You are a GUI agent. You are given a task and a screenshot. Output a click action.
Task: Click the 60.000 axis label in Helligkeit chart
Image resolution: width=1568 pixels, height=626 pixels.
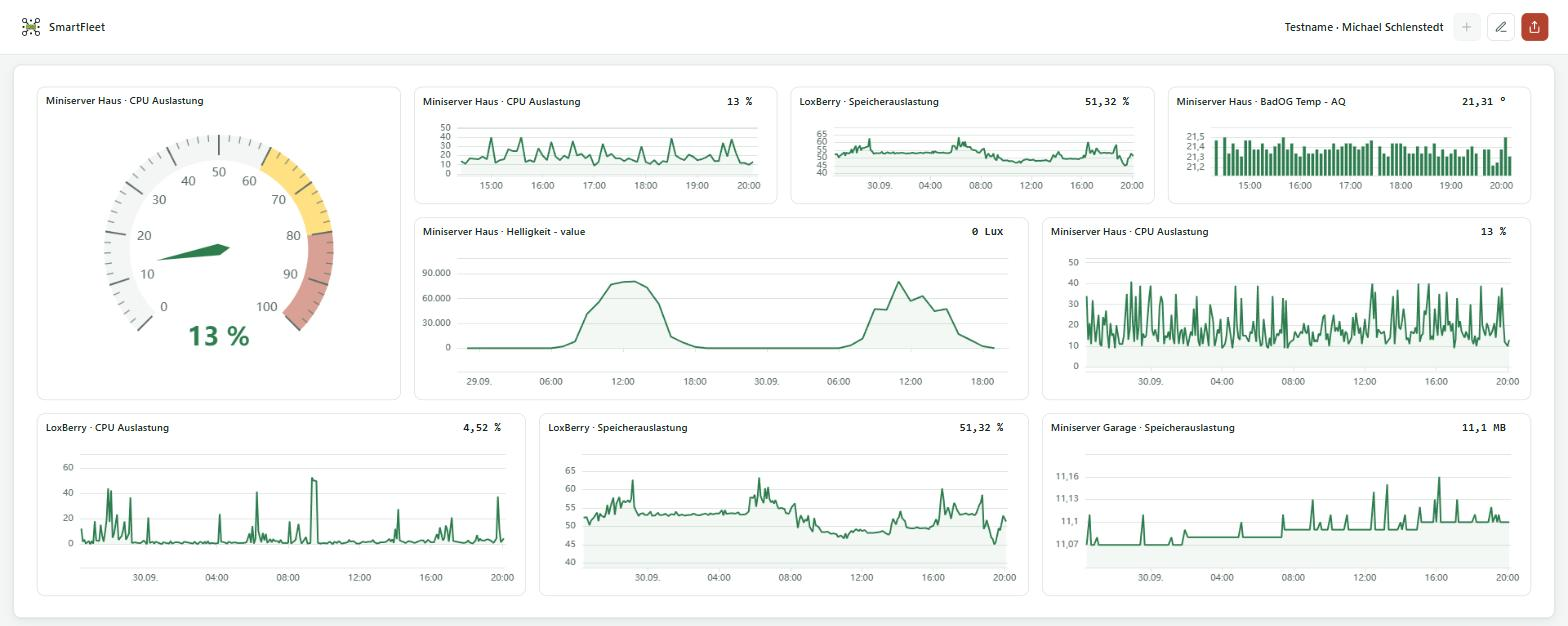click(x=435, y=298)
